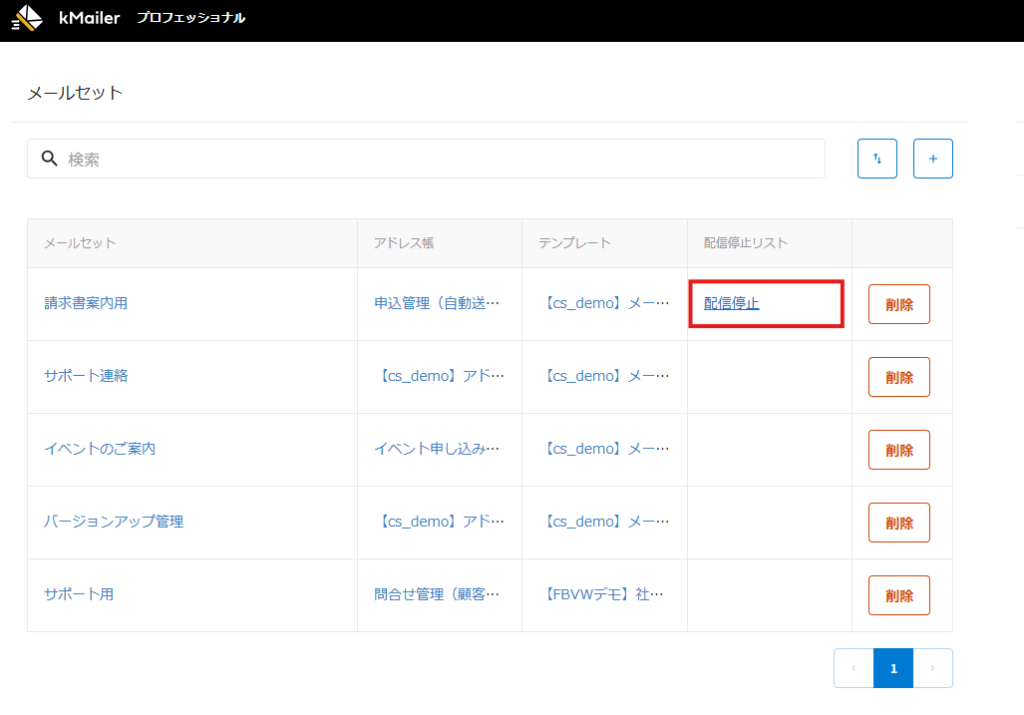Delete the 請求書案内用 row
Image resolution: width=1024 pixels, height=715 pixels.
point(899,305)
